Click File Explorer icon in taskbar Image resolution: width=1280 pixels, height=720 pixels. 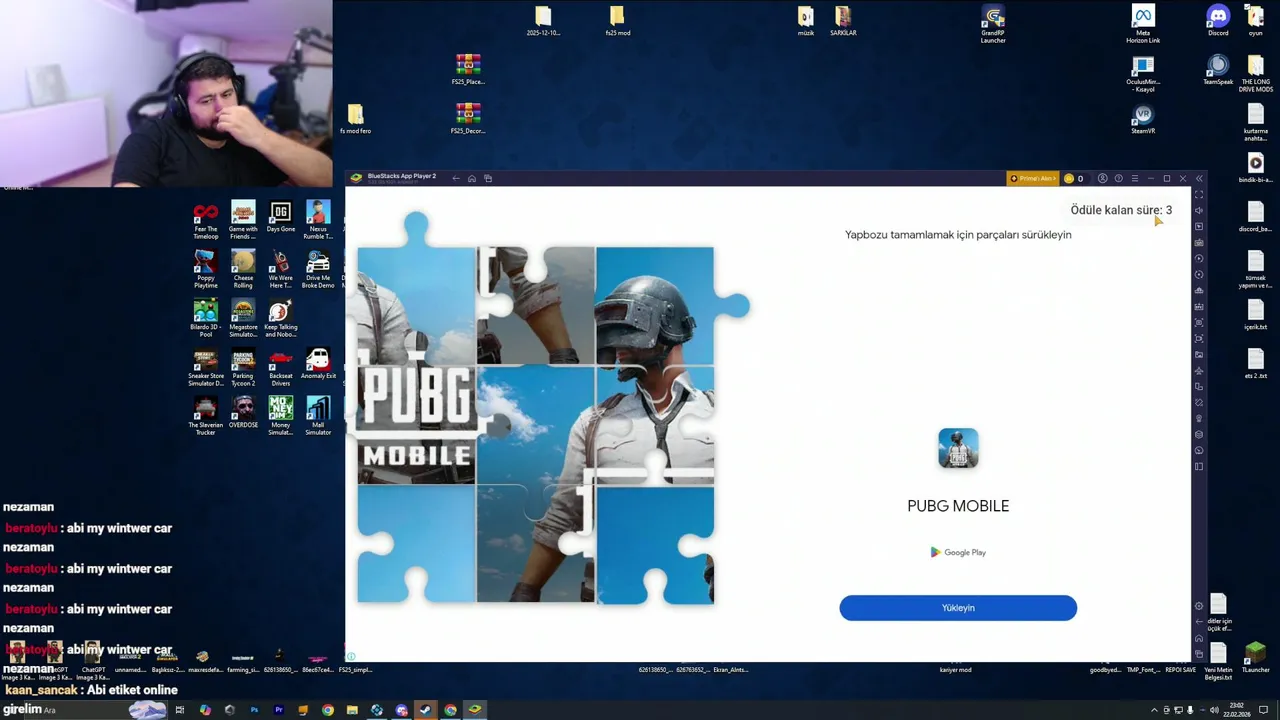click(352, 710)
